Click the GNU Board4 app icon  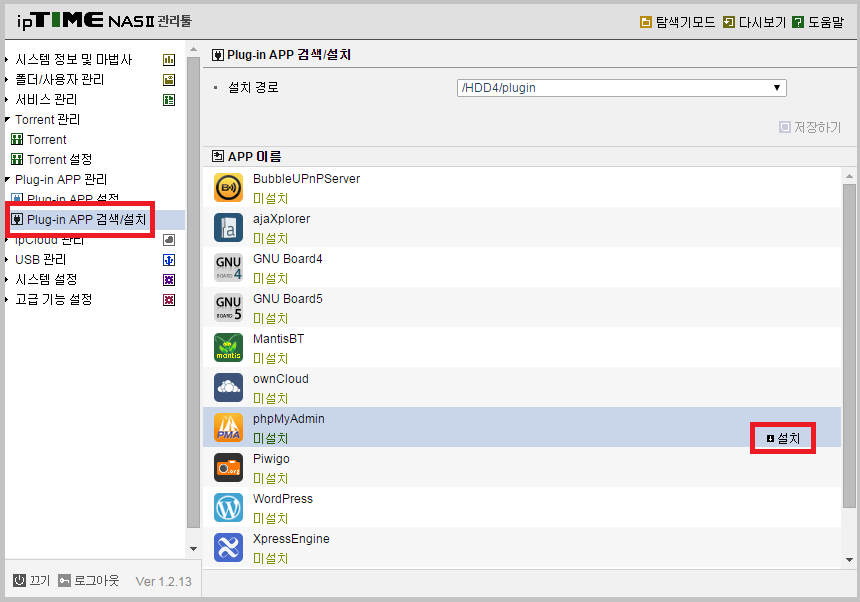tap(228, 268)
